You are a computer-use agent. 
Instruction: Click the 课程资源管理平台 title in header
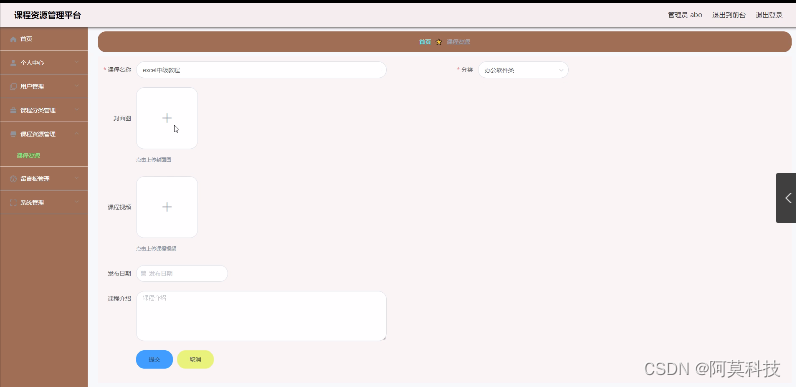tap(47, 15)
